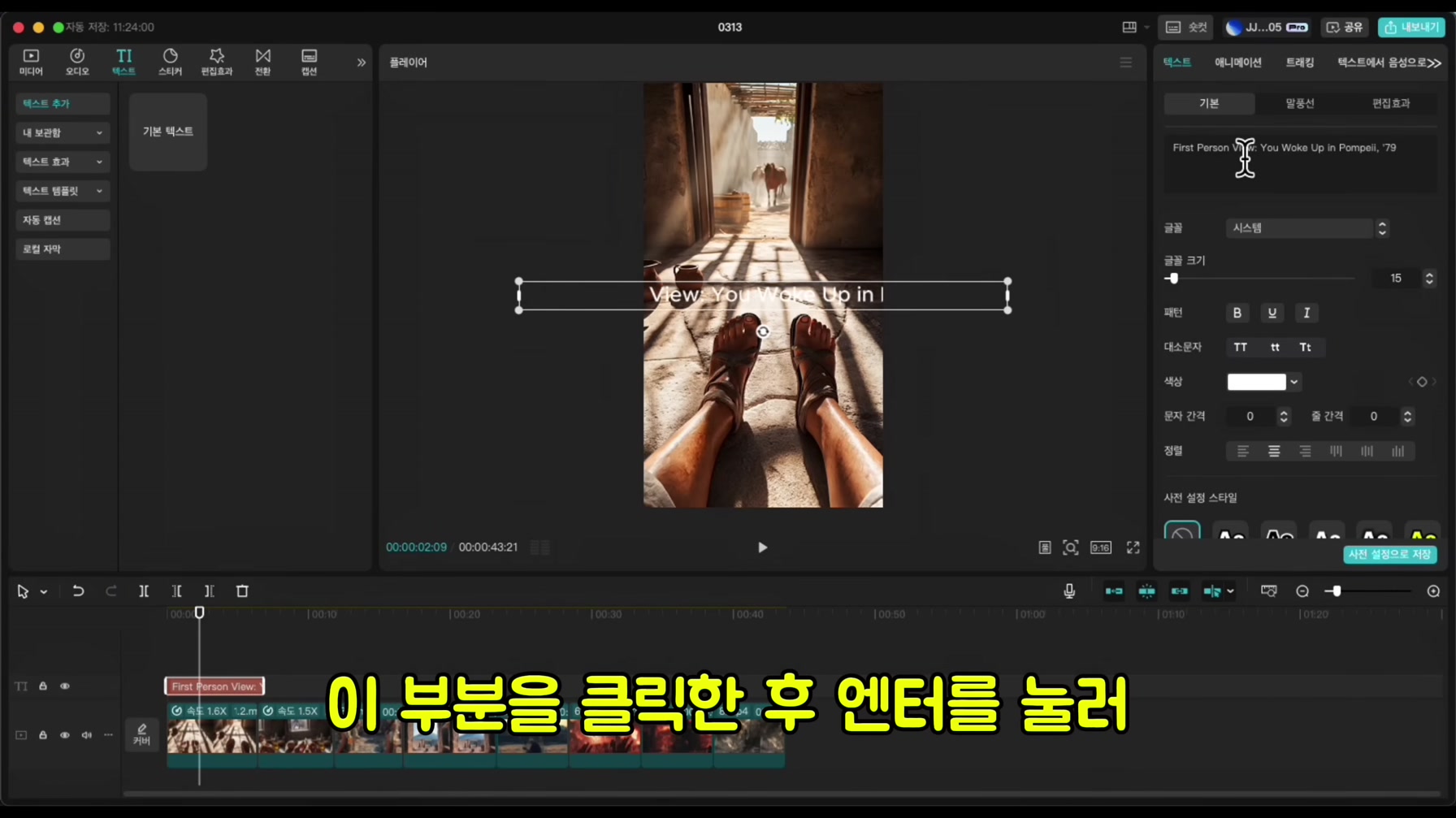Click the 자동 캡션 button
Screen dimensions: 1456x818
(x=63, y=220)
